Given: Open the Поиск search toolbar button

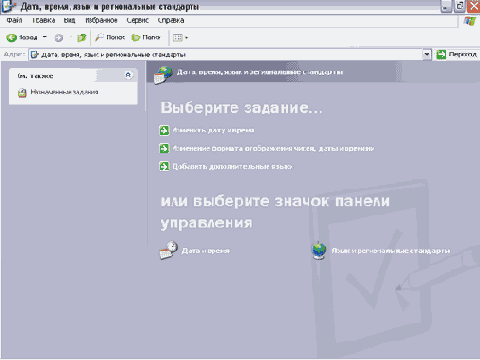Looking at the screenshot, I should [110, 37].
